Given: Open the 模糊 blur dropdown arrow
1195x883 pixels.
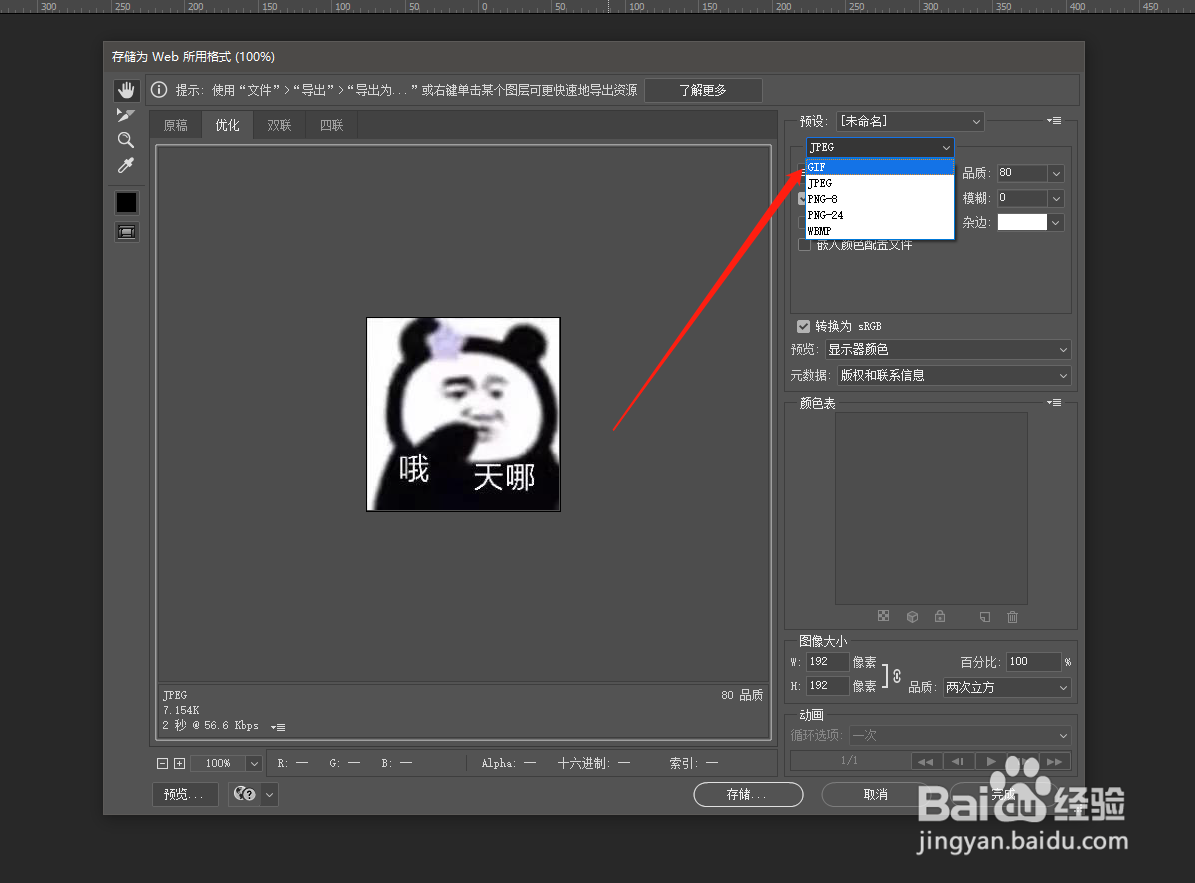Looking at the screenshot, I should click(x=1056, y=199).
